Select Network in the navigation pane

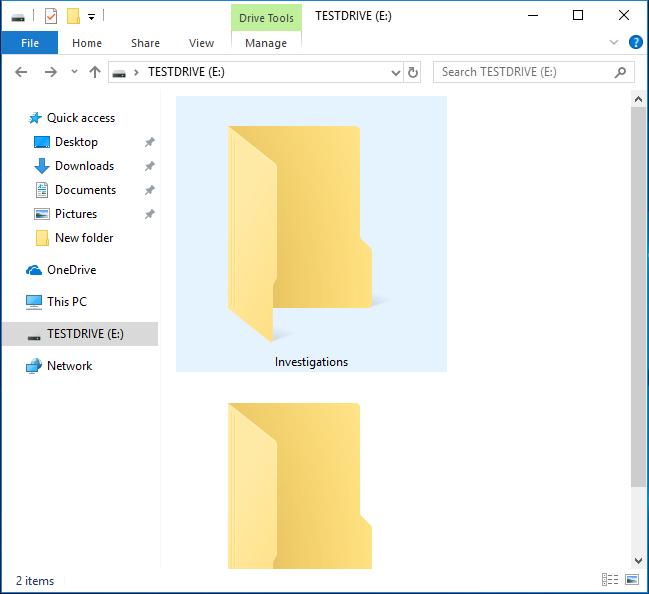pos(70,366)
